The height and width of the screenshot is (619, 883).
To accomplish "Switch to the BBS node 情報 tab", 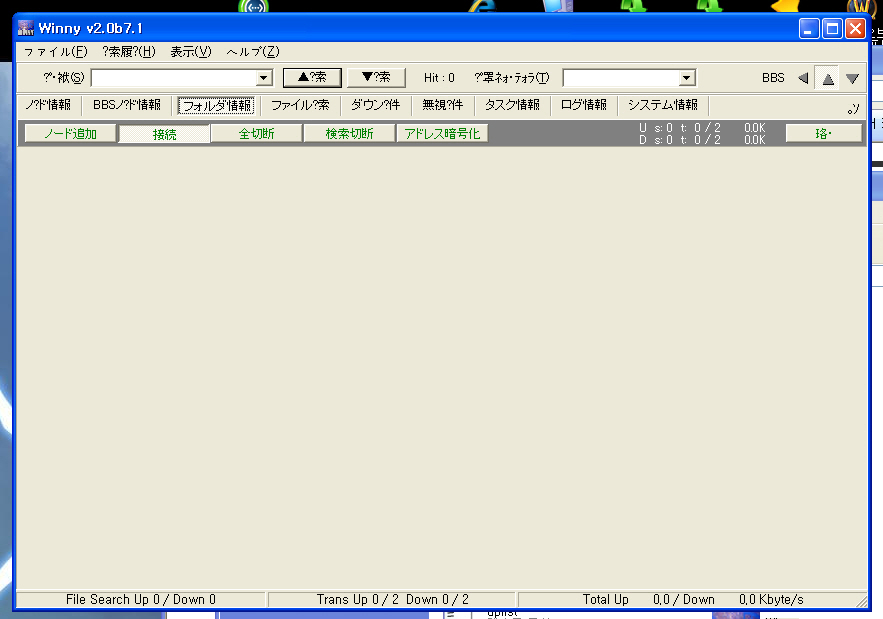I will [x=127, y=105].
